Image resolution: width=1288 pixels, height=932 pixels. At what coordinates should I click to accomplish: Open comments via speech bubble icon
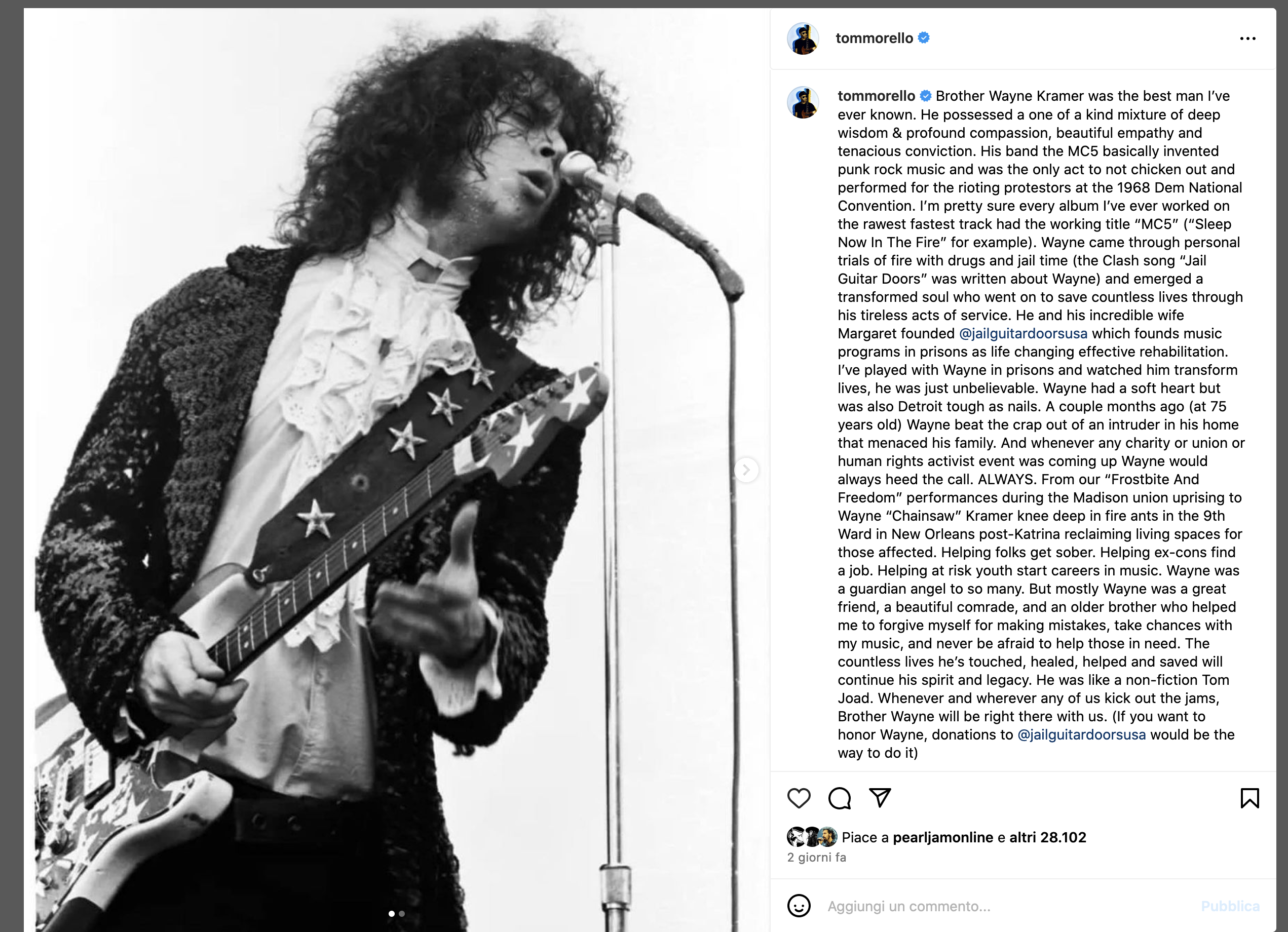point(840,798)
